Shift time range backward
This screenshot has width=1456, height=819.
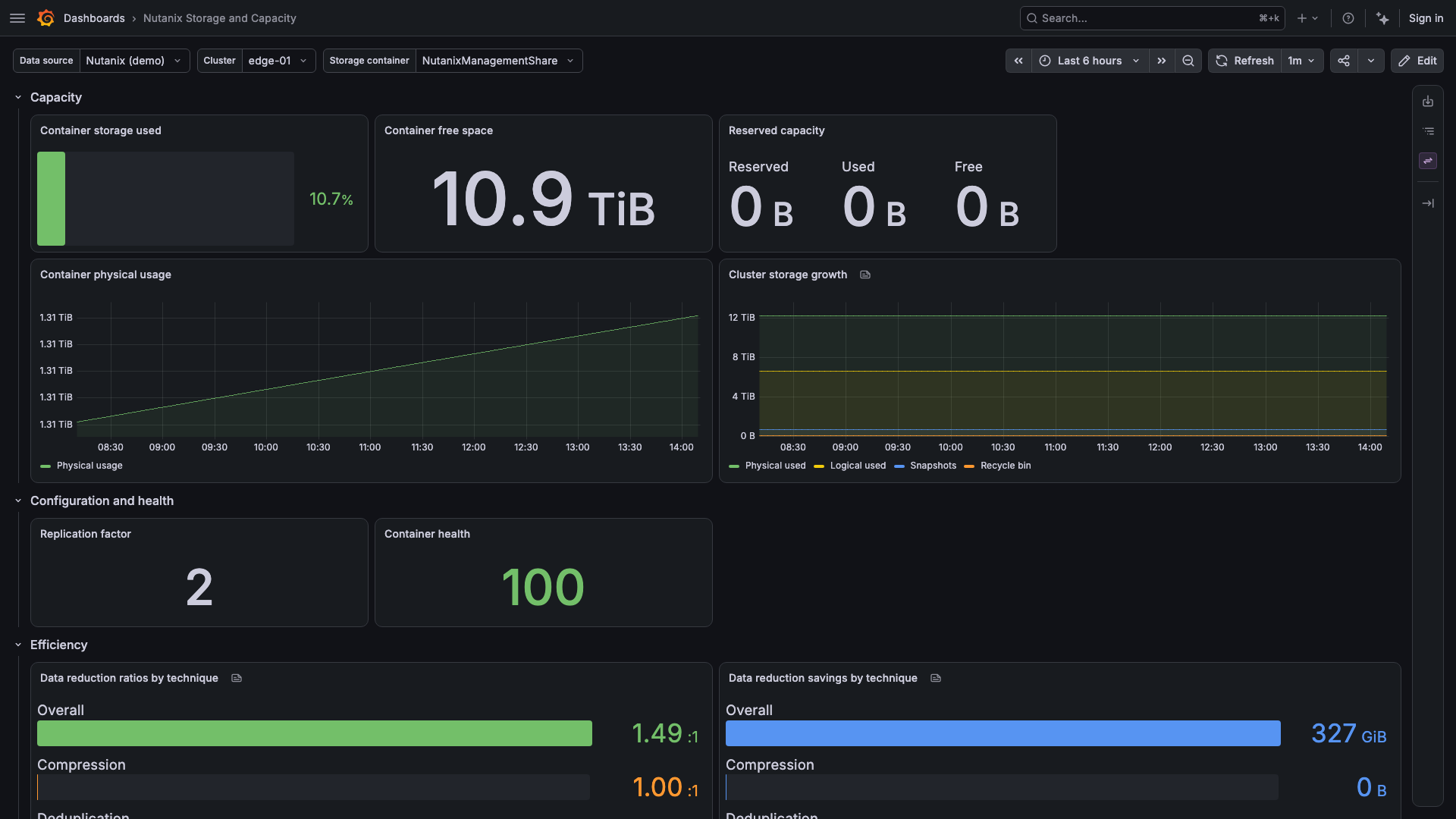pos(1018,61)
